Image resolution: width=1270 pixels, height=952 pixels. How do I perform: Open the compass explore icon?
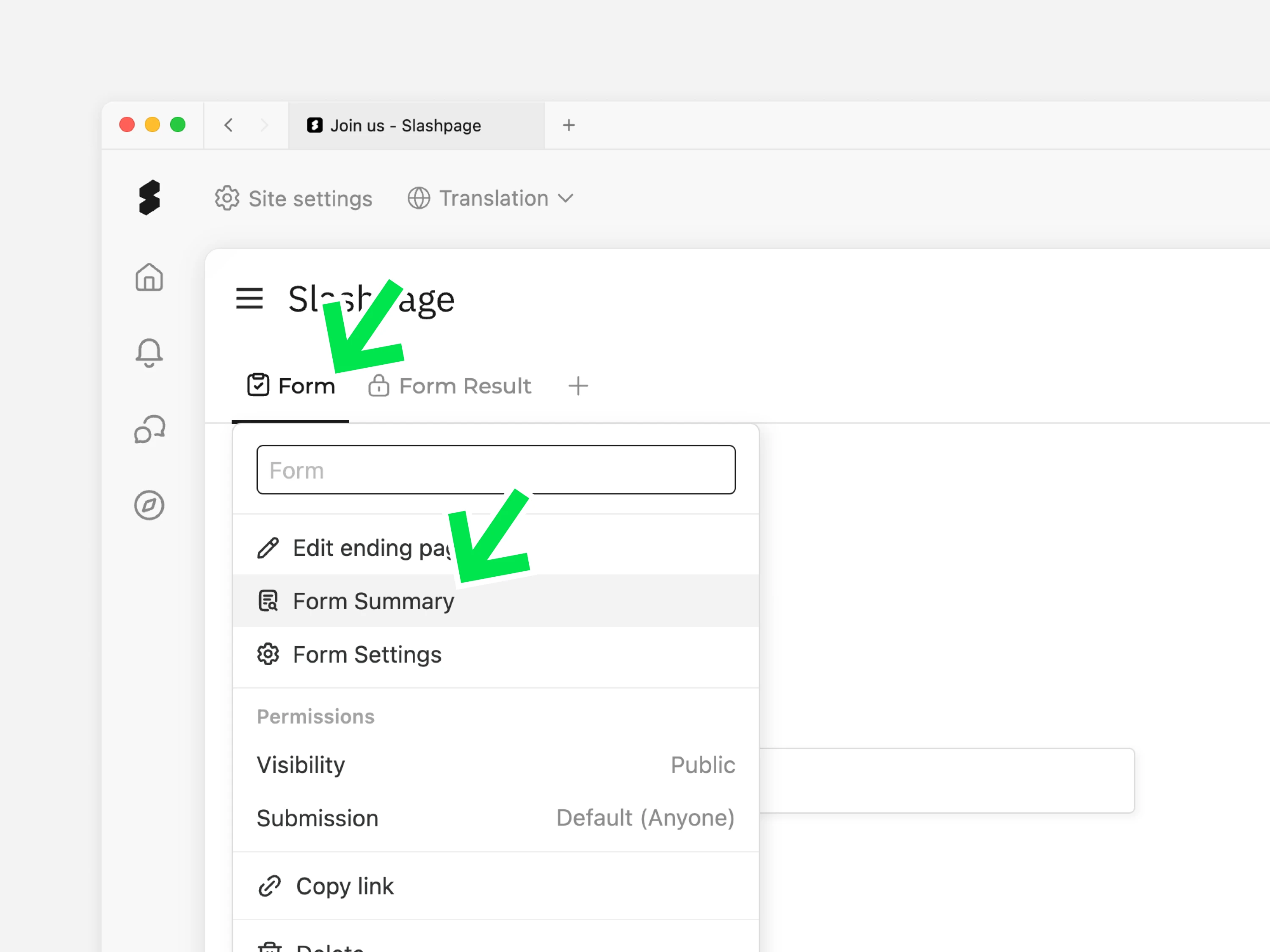[x=149, y=505]
